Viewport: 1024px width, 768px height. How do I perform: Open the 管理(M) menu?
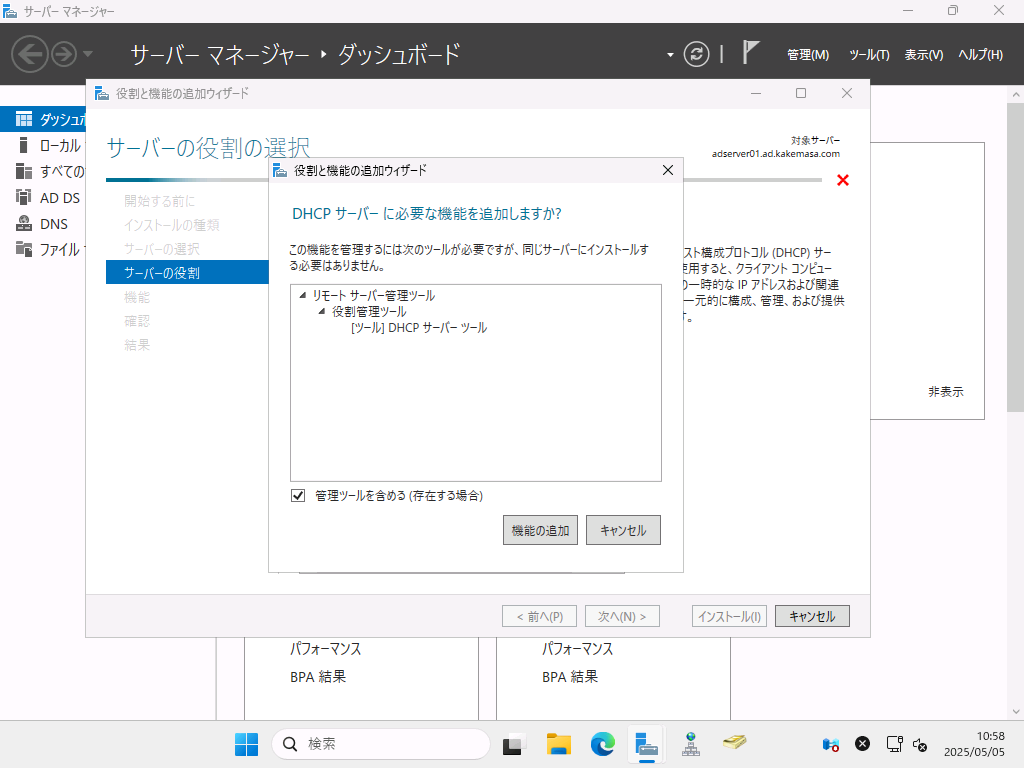808,55
